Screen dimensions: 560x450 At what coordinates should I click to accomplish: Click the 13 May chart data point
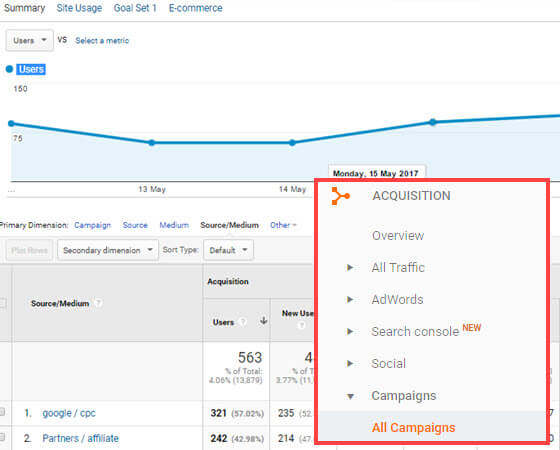[x=151, y=143]
